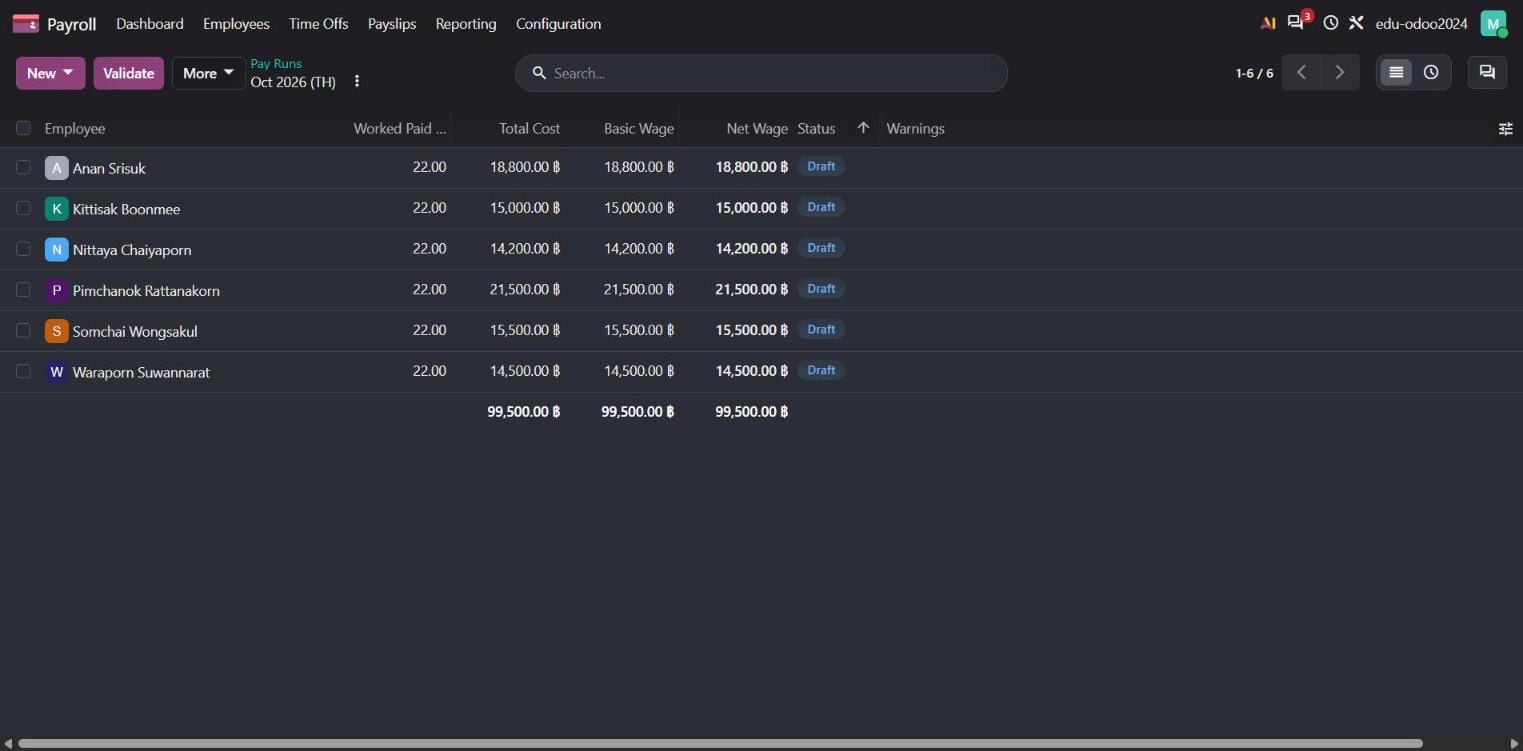Click the 1-6 / 6 pager counter
This screenshot has width=1523, height=751.
1254,73
